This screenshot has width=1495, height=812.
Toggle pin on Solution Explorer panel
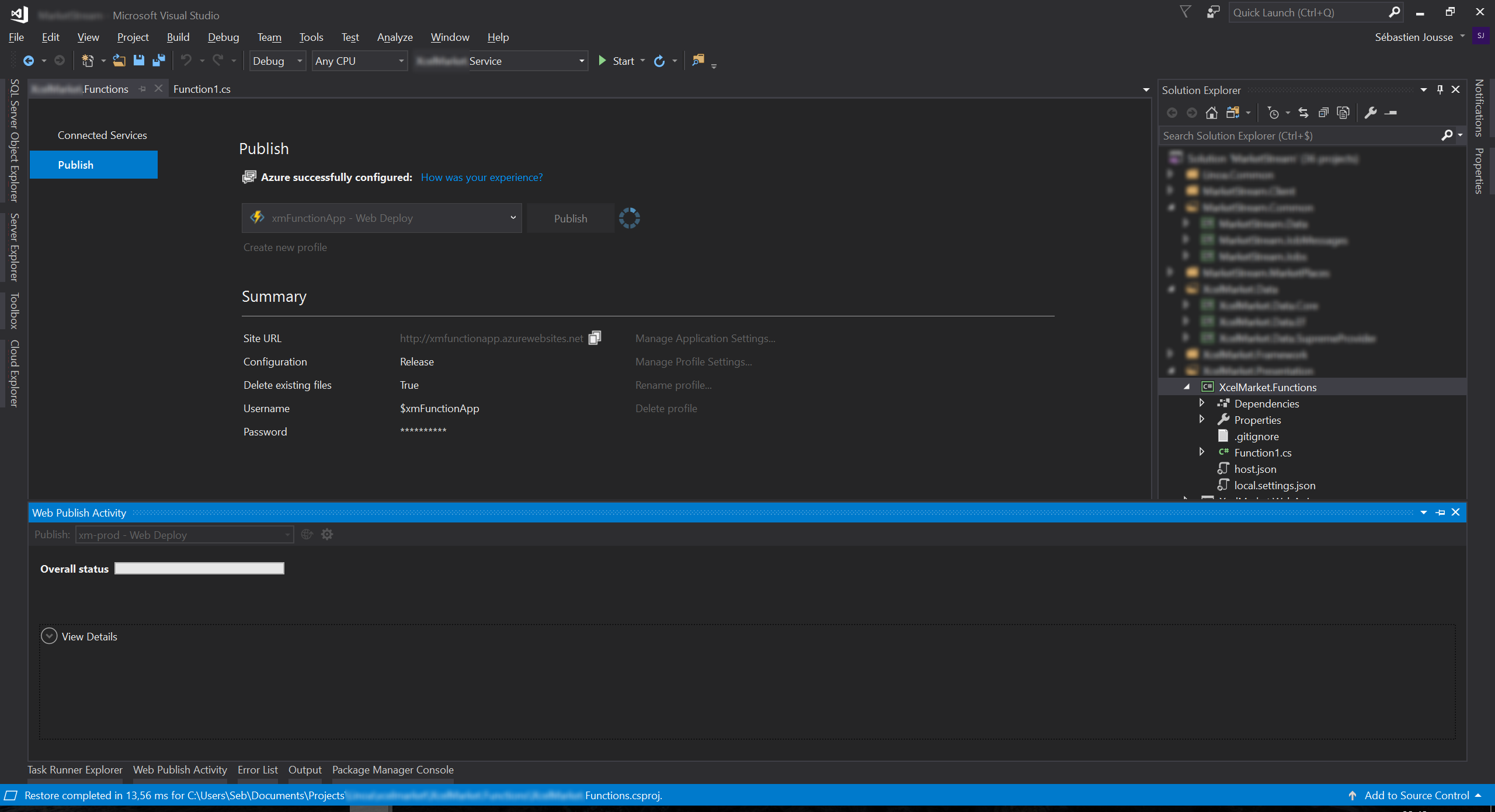click(x=1440, y=90)
